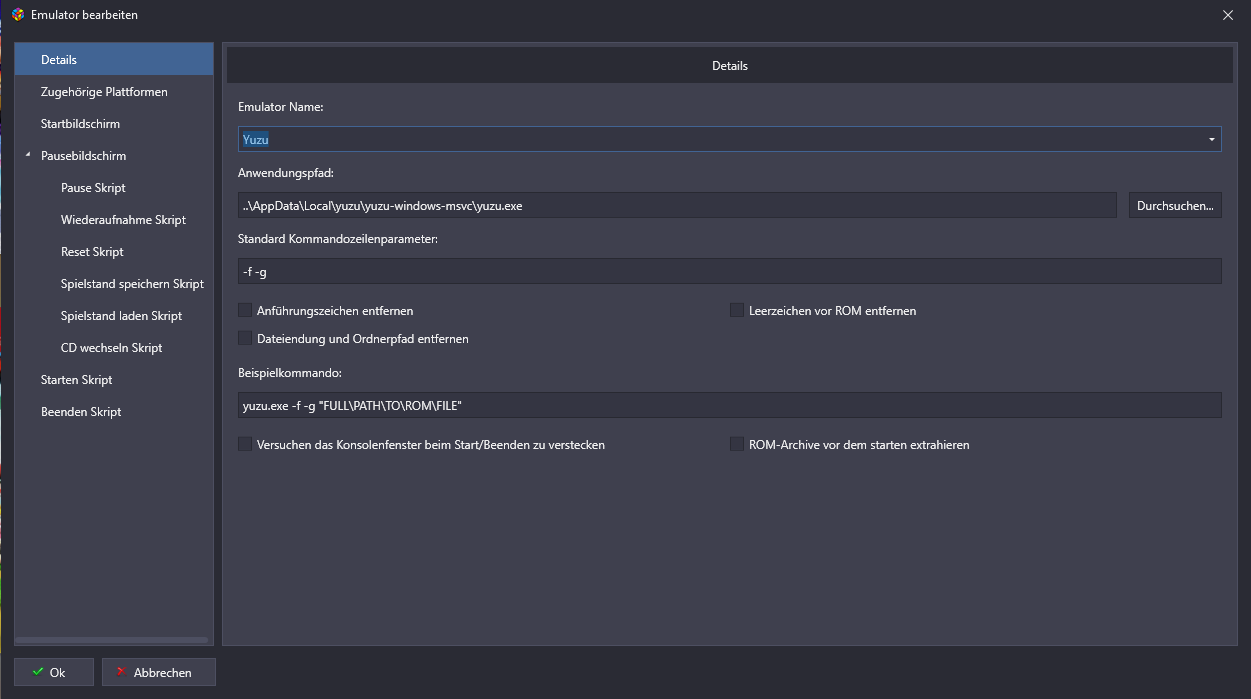Toggle Leerzeichen vor ROM entfernen checkbox

click(x=737, y=310)
